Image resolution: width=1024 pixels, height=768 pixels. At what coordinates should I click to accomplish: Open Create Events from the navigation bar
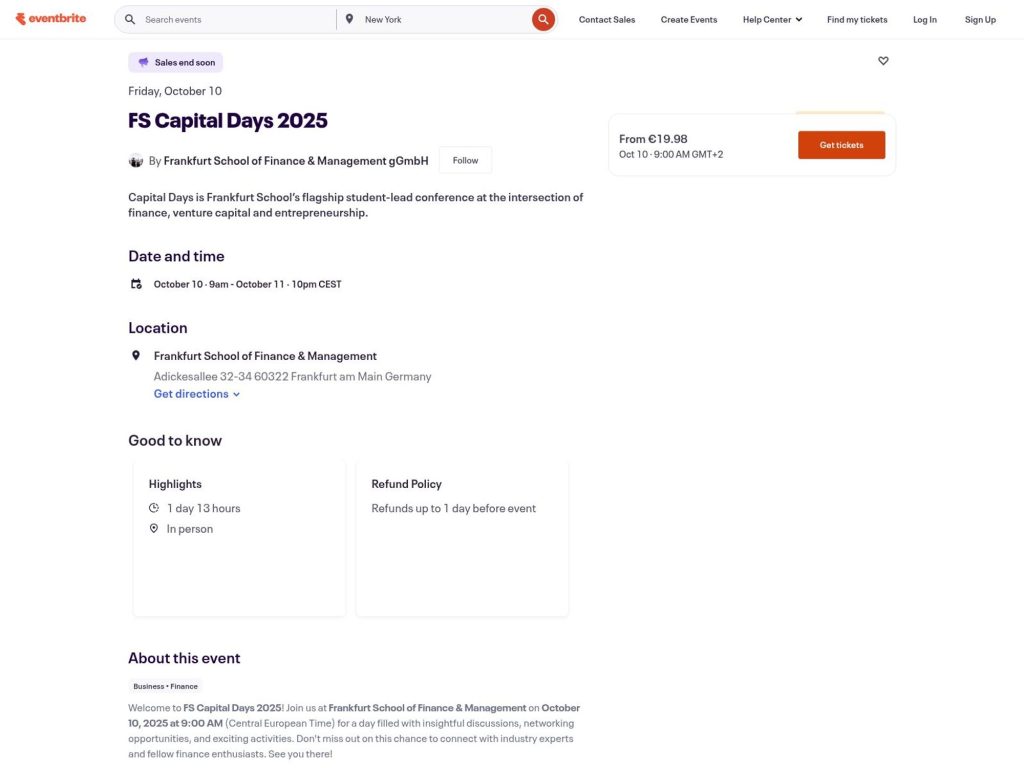pyautogui.click(x=688, y=18)
